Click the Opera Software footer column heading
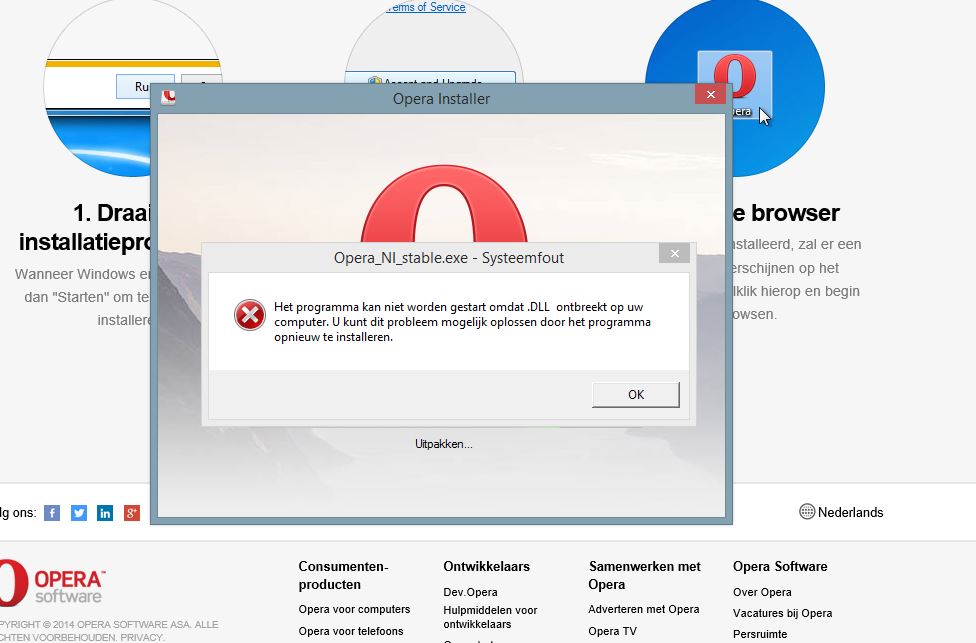 (x=781, y=566)
